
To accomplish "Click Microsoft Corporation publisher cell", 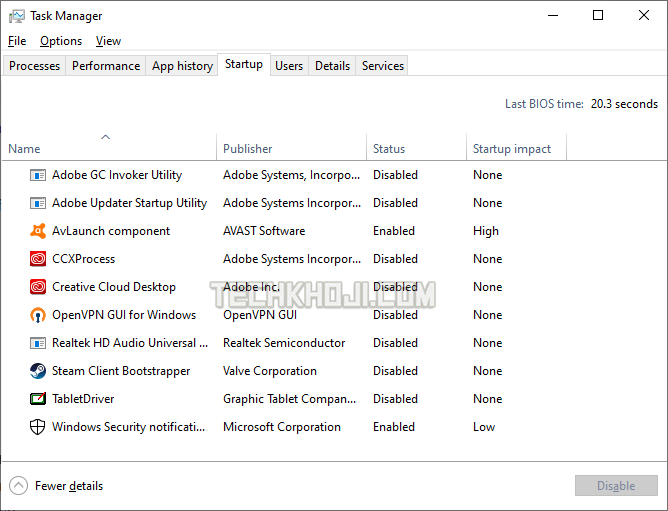I will pos(282,427).
